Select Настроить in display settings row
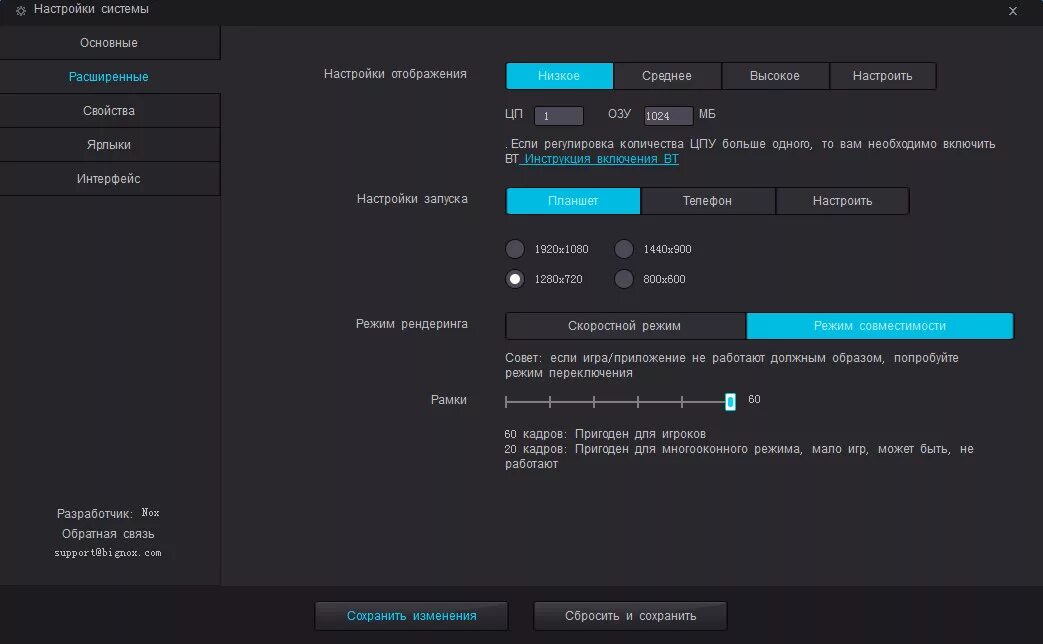Image resolution: width=1043 pixels, height=644 pixels. [x=883, y=76]
